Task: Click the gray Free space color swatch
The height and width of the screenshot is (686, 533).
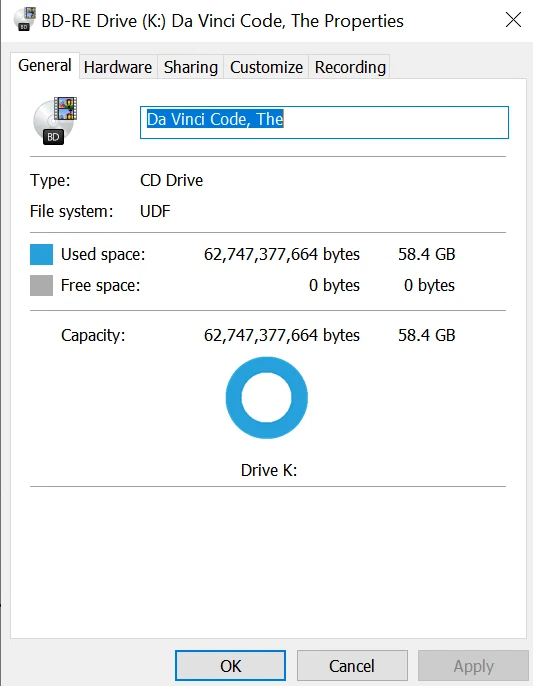Action: (x=41, y=286)
